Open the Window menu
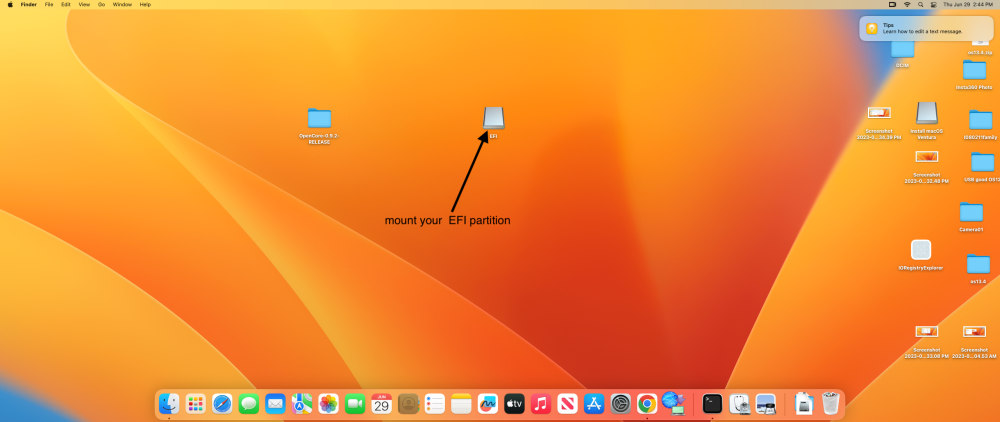Viewport: 1000px width, 422px height. point(122,4)
